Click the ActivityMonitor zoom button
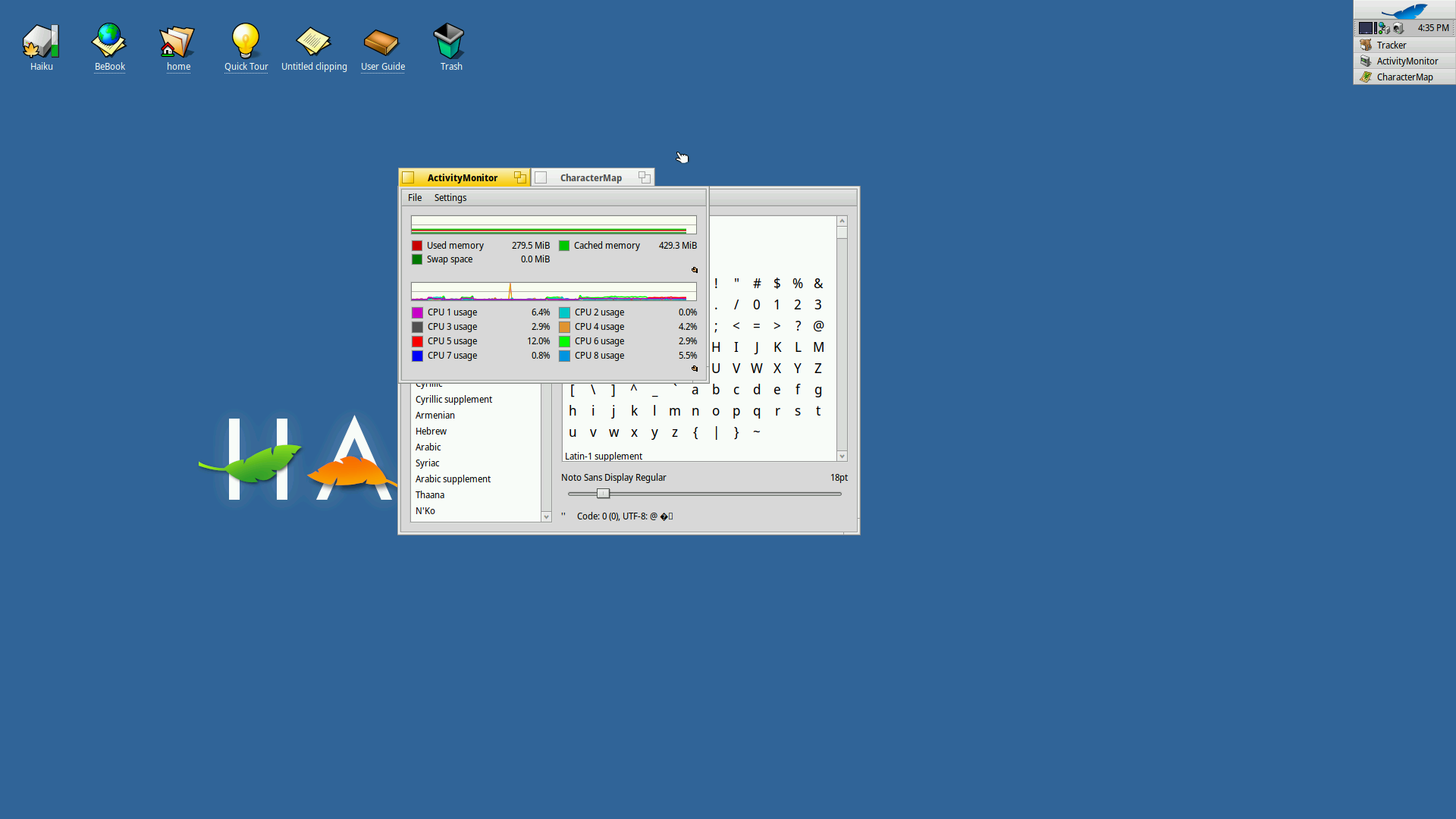The image size is (1456, 819). (519, 177)
